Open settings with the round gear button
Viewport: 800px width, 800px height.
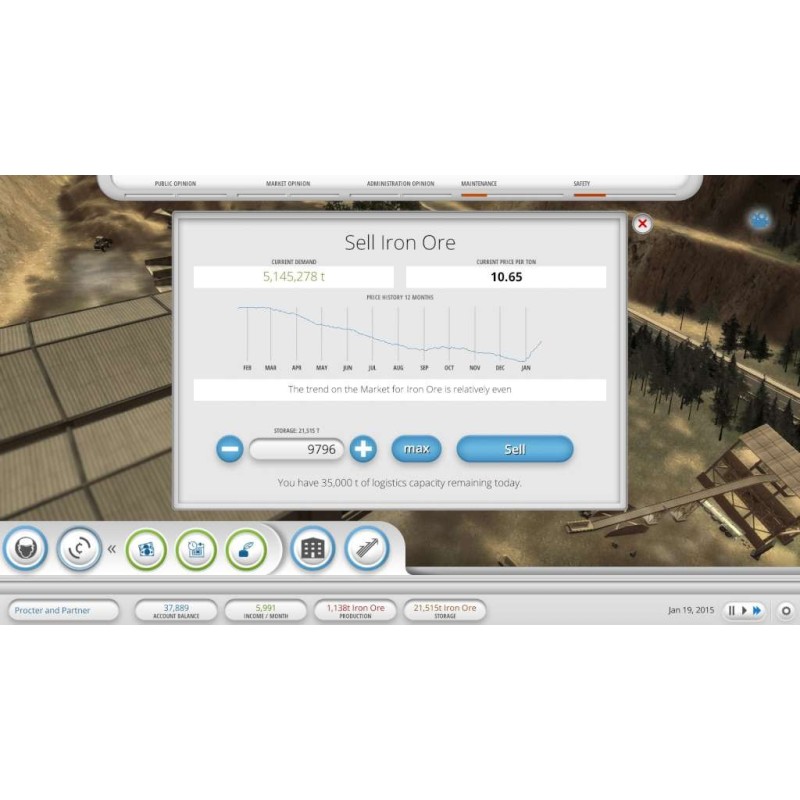click(786, 610)
